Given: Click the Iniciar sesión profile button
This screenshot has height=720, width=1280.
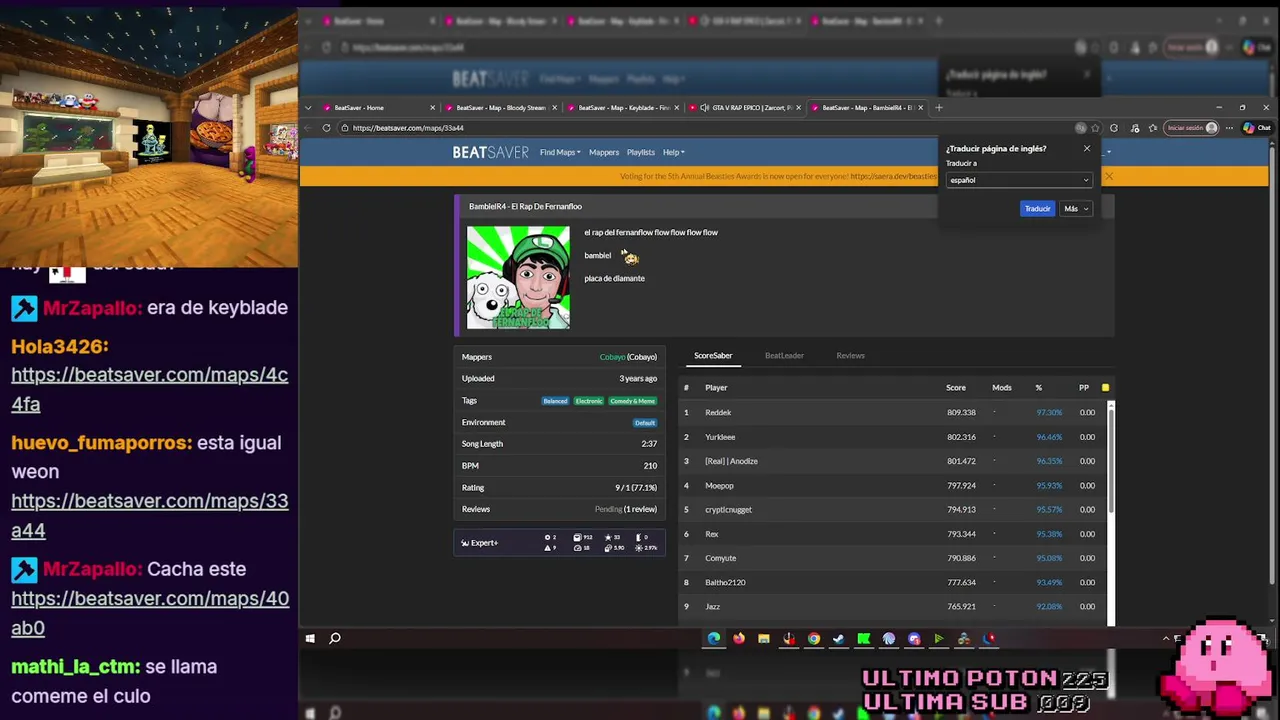Looking at the screenshot, I should click(x=1191, y=128).
